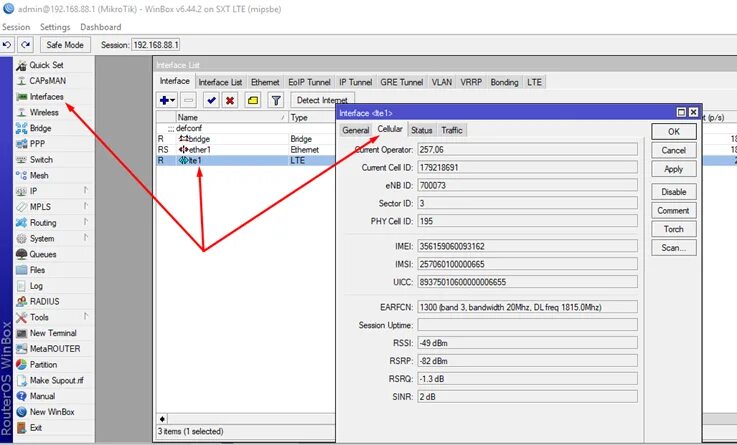The image size is (737, 445).
Task: Click the Comment button
Action: pos(674,211)
